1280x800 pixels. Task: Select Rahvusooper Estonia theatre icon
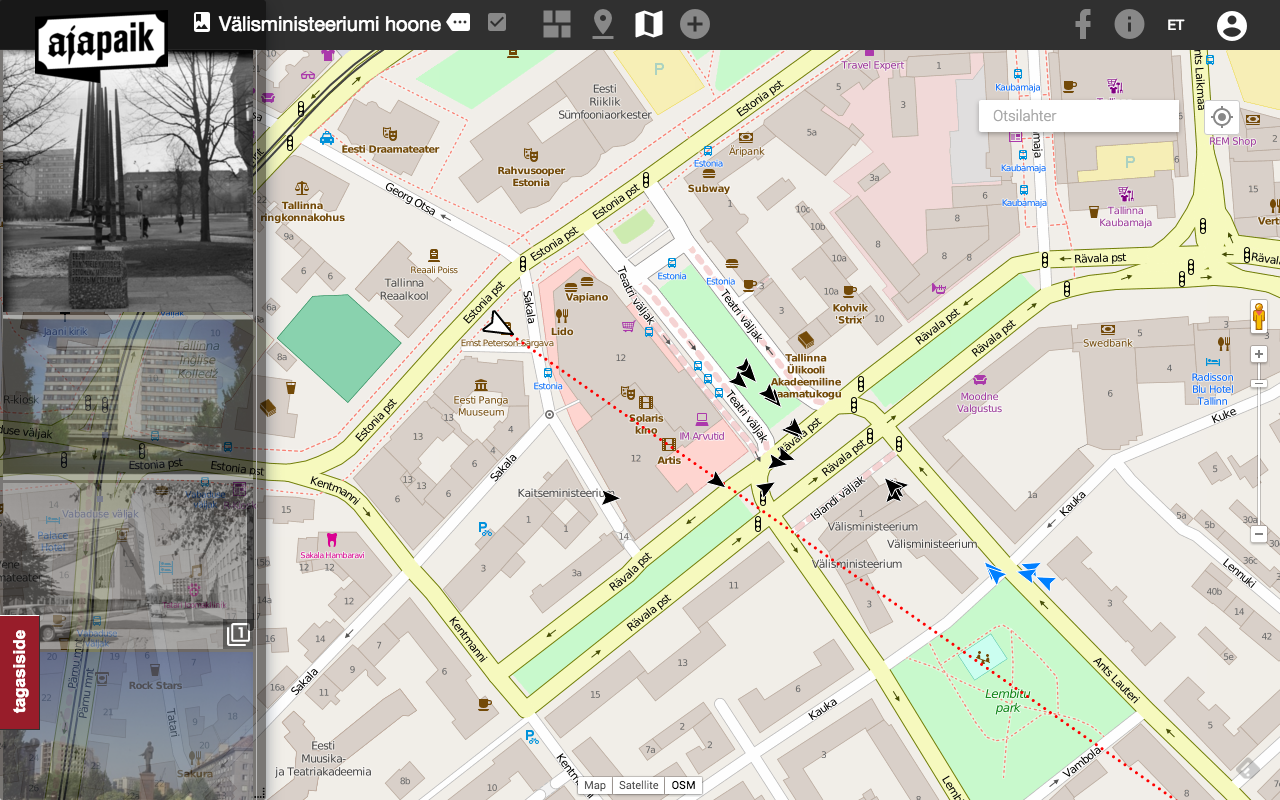point(531,155)
